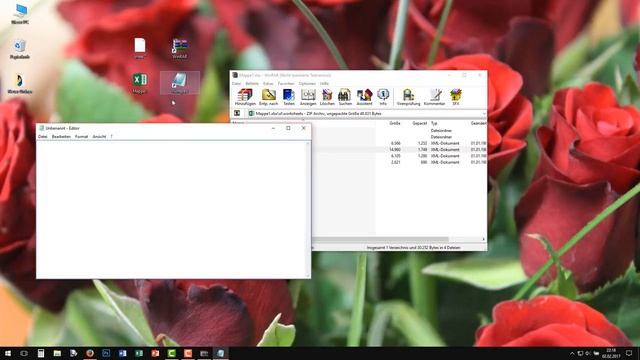Viewport: 640px width, 360px height.
Task: Open the Action Center notifications
Action: [629, 353]
